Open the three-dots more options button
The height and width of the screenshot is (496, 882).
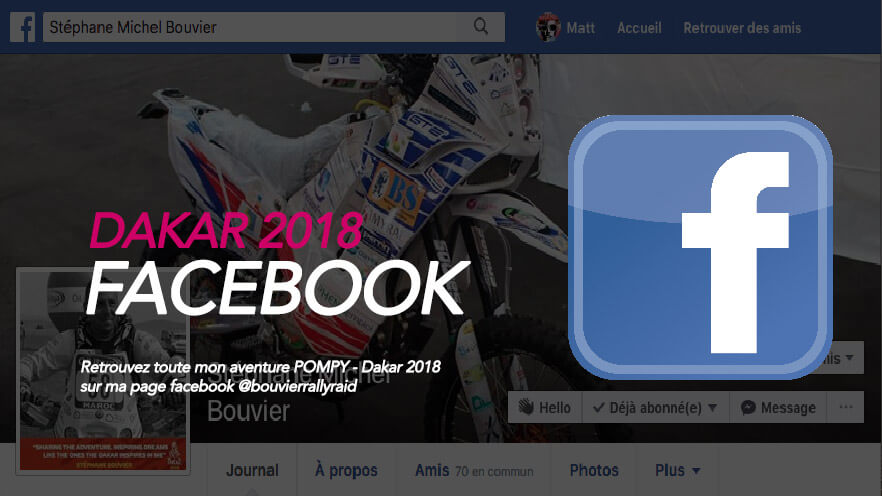point(845,407)
